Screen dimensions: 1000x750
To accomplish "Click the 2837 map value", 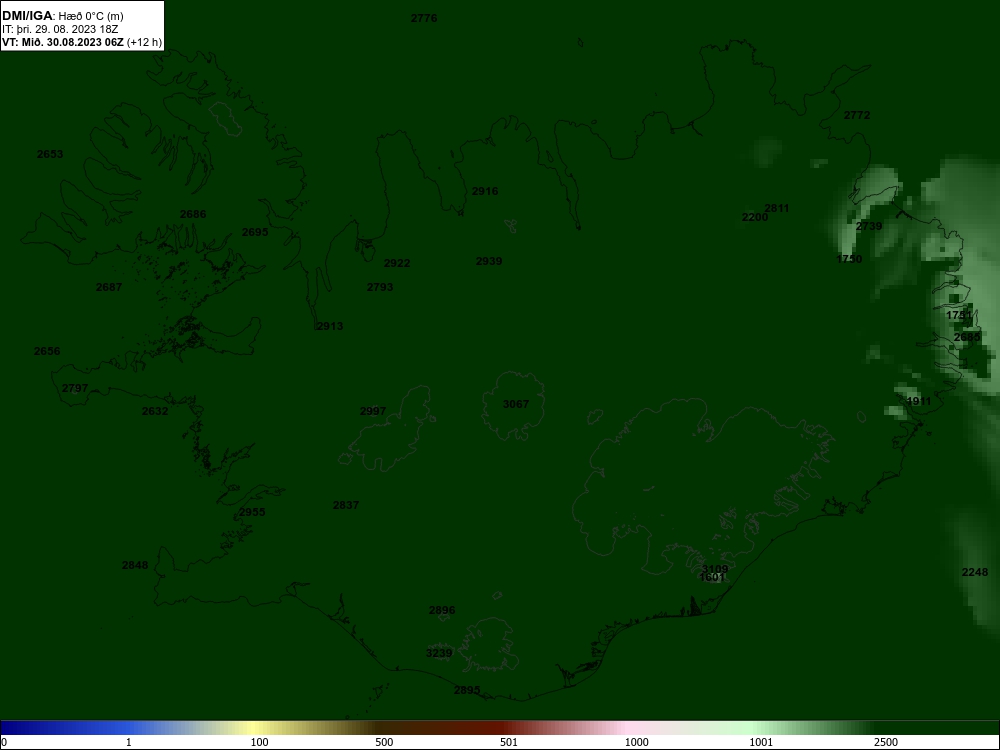I will pyautogui.click(x=346, y=505).
